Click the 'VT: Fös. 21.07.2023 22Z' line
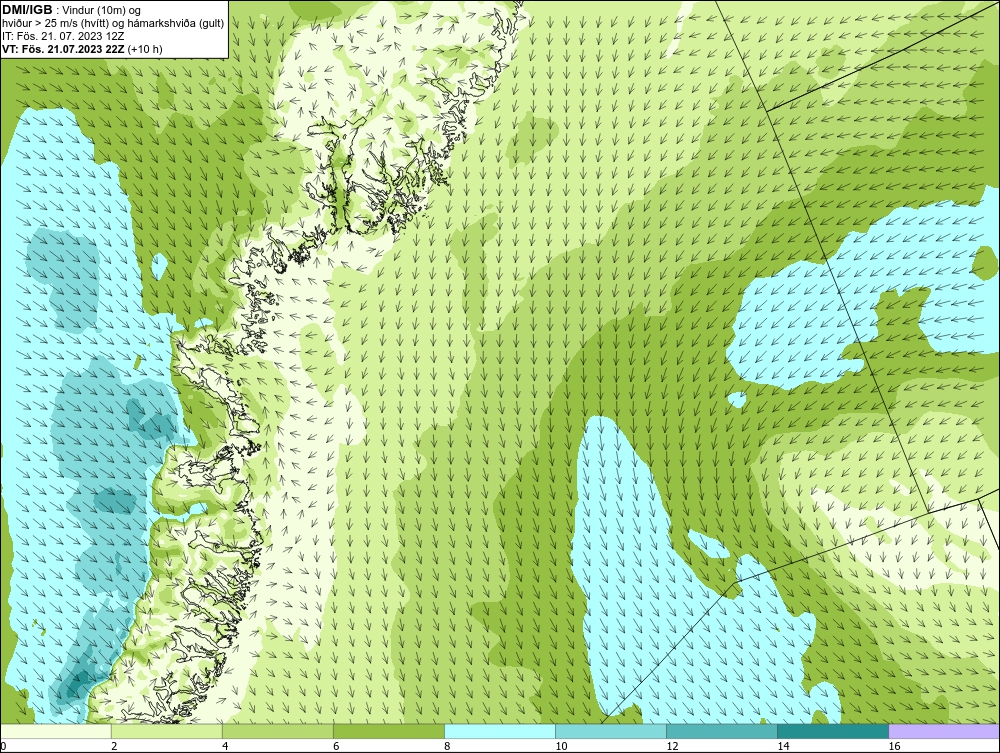The height and width of the screenshot is (753, 1000). 64,49
